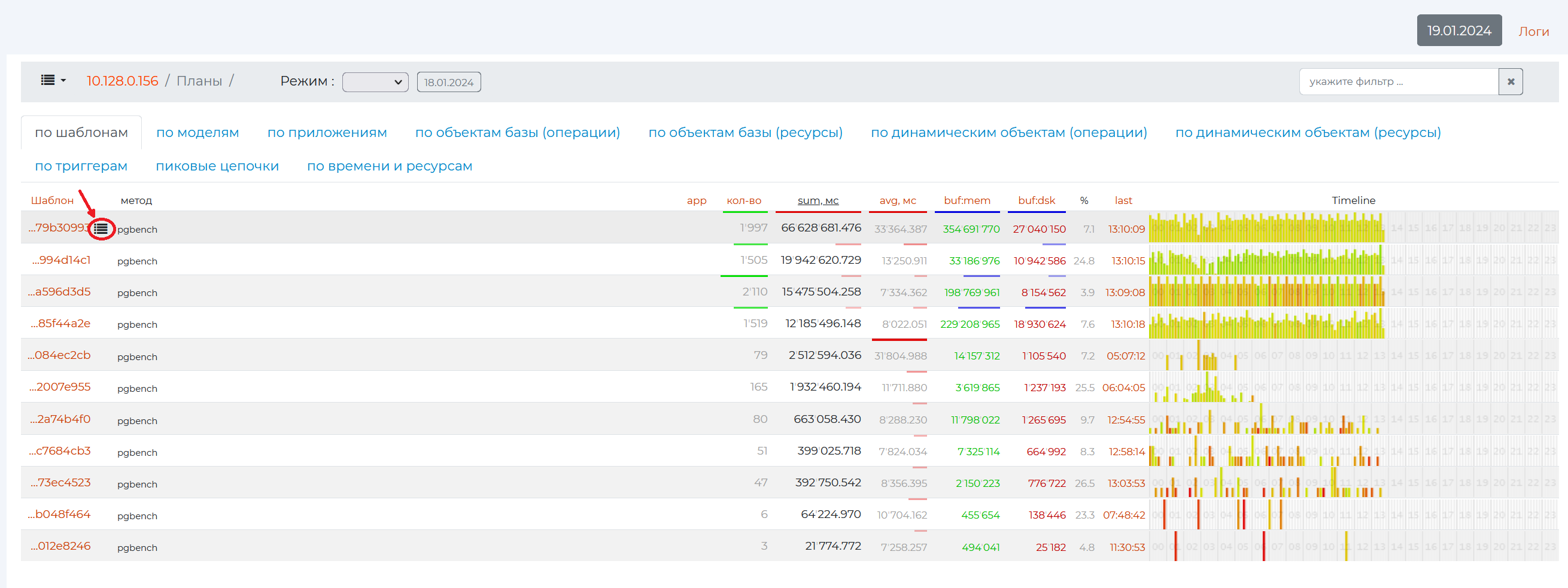Click the timeline chart of row 2007e955

click(1353, 387)
